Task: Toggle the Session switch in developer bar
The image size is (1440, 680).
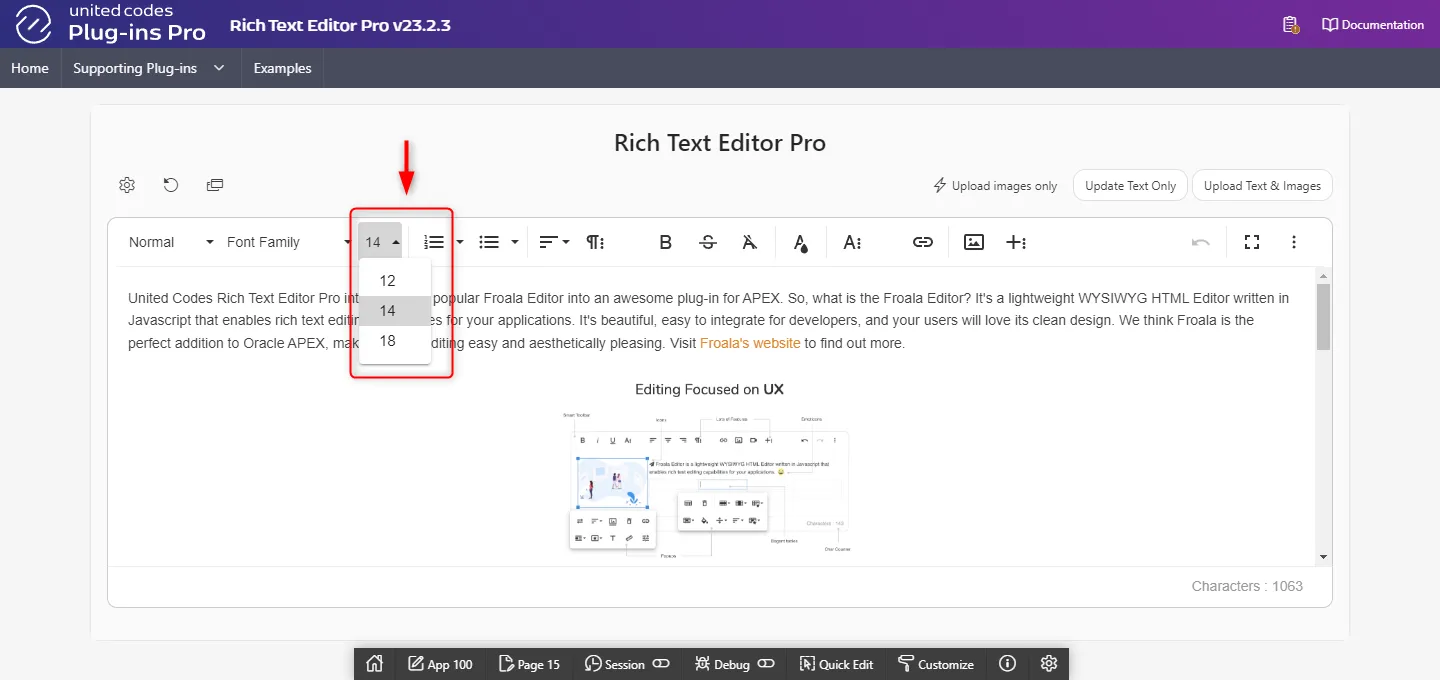Action: pos(661,664)
